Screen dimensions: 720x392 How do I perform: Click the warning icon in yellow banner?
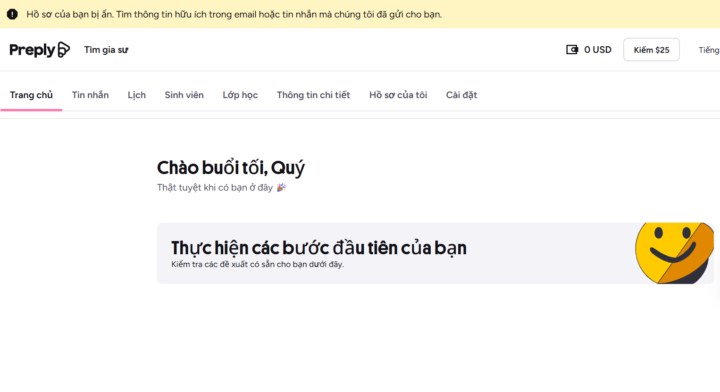12,14
